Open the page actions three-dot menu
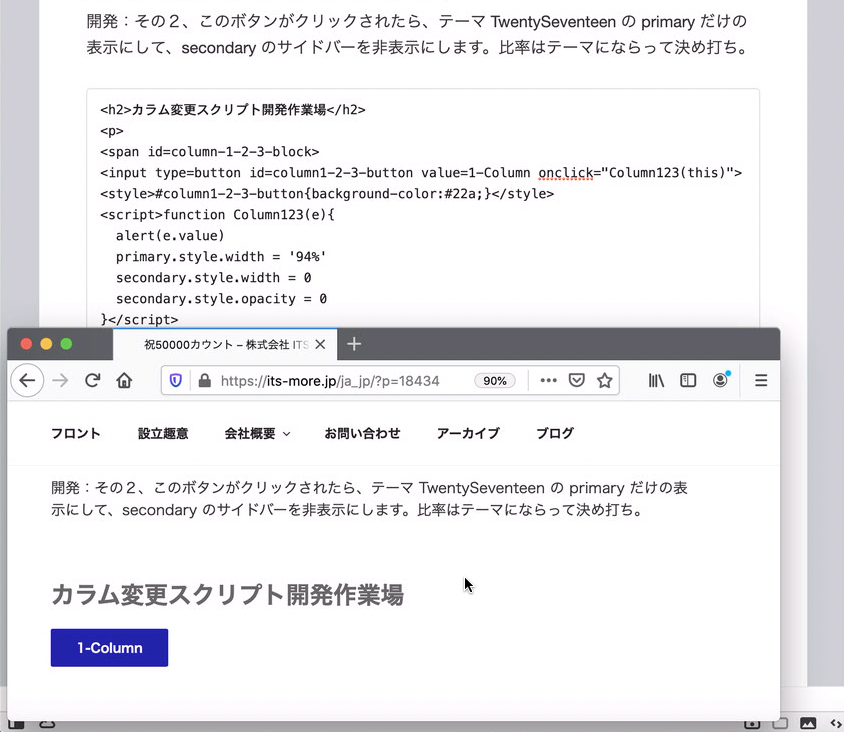Screen dimensions: 844x732 point(548,381)
